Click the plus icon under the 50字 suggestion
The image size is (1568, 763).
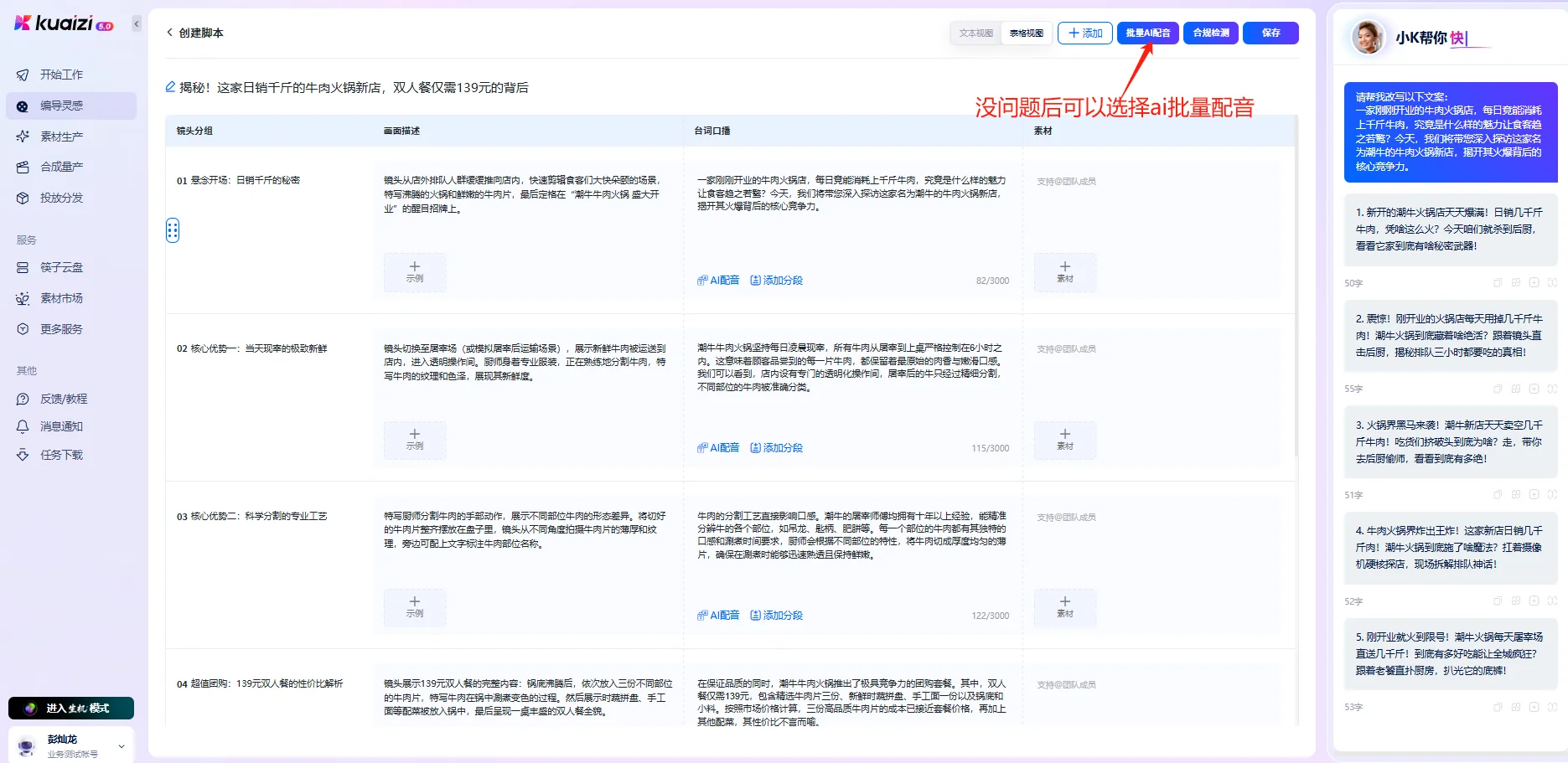point(1534,283)
